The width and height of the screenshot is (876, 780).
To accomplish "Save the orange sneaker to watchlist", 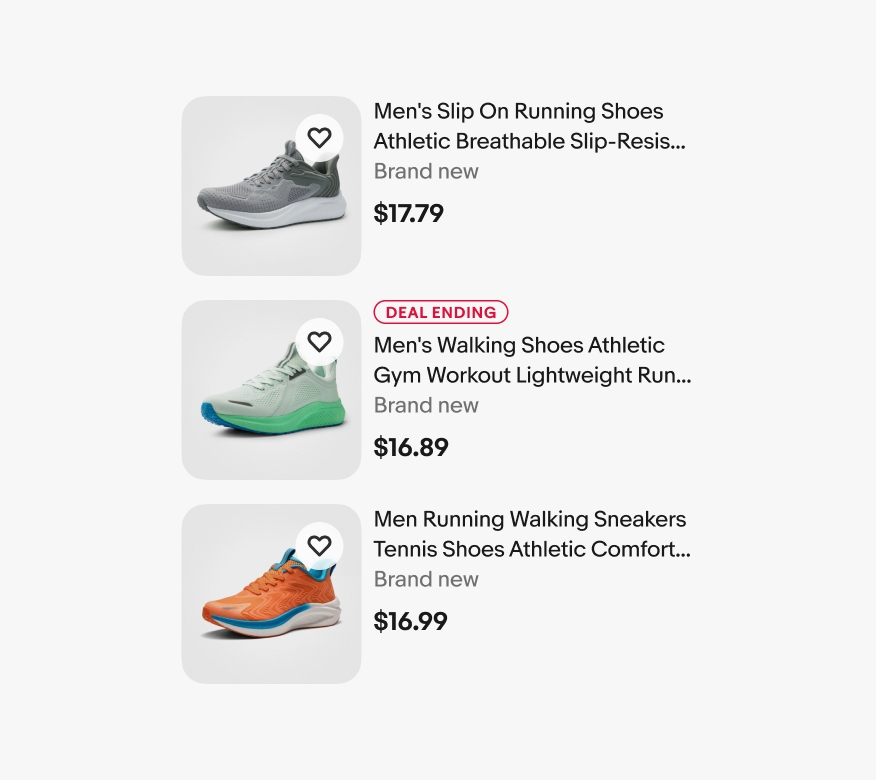I will 319,546.
